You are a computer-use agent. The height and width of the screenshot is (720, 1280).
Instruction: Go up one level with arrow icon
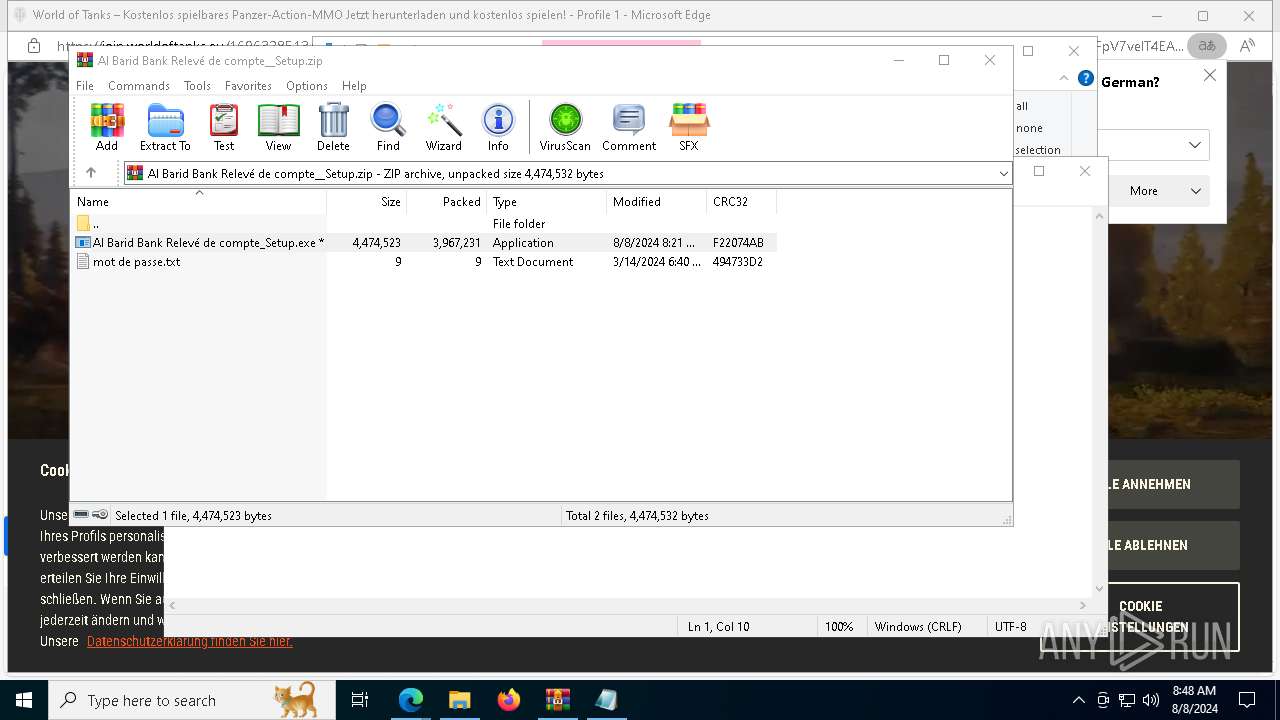click(91, 173)
